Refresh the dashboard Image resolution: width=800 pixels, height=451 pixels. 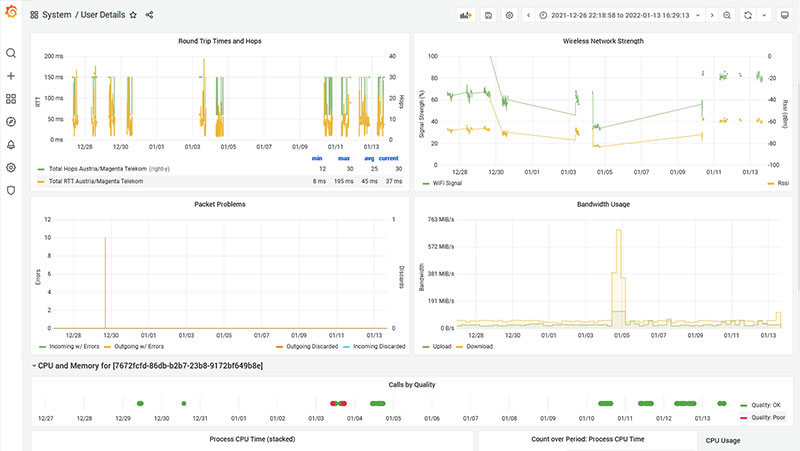click(x=748, y=15)
